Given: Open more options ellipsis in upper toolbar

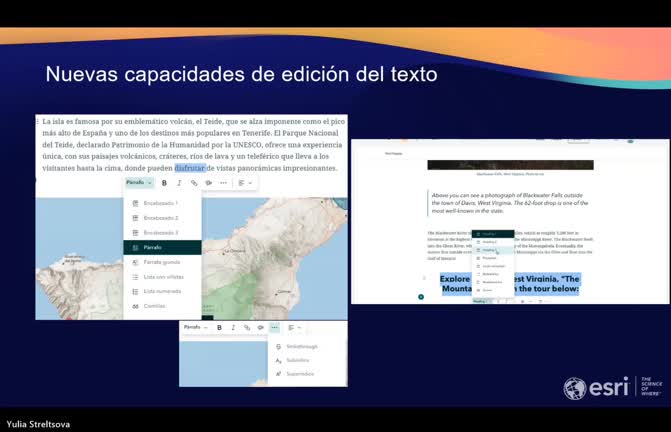Looking at the screenshot, I should coord(222,183).
